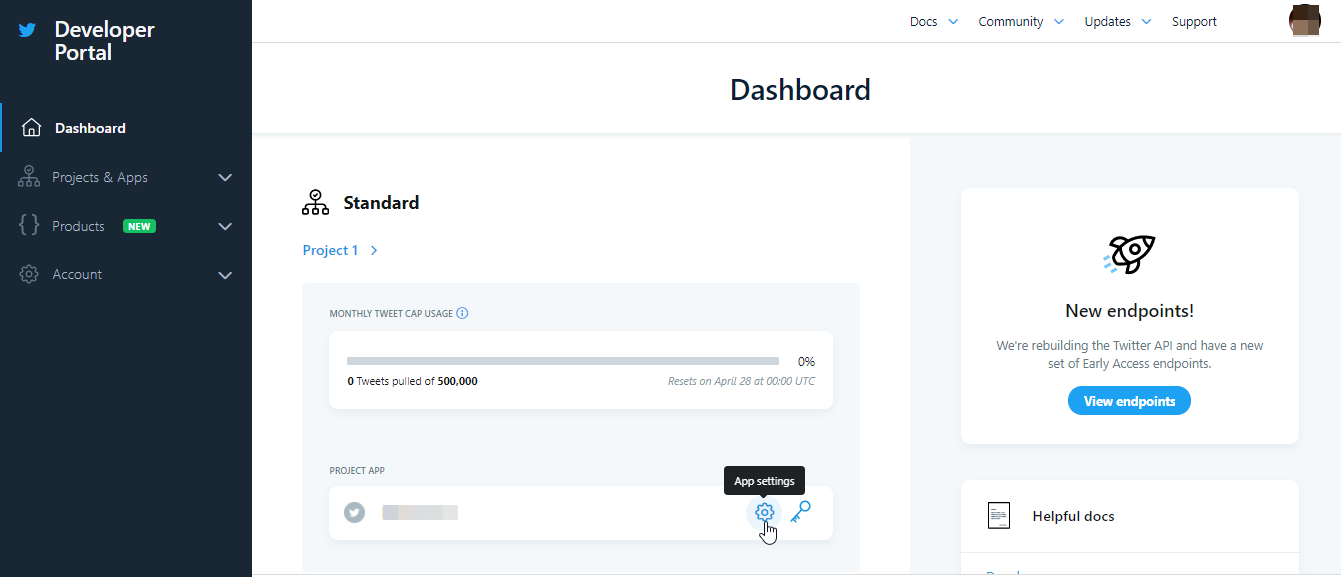The height and width of the screenshot is (577, 1341).
Task: Click the Developer Portal title
Action: 105,41
